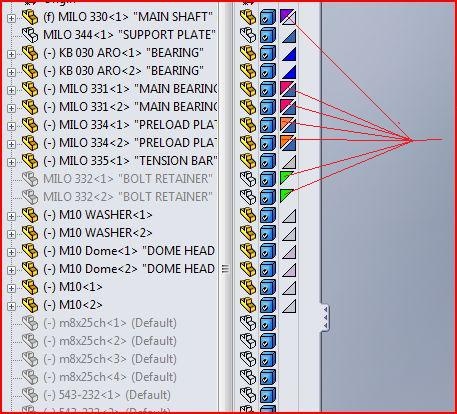Expand the KB 030 ARO<2> BEARING node
The image size is (457, 414).
(11, 72)
